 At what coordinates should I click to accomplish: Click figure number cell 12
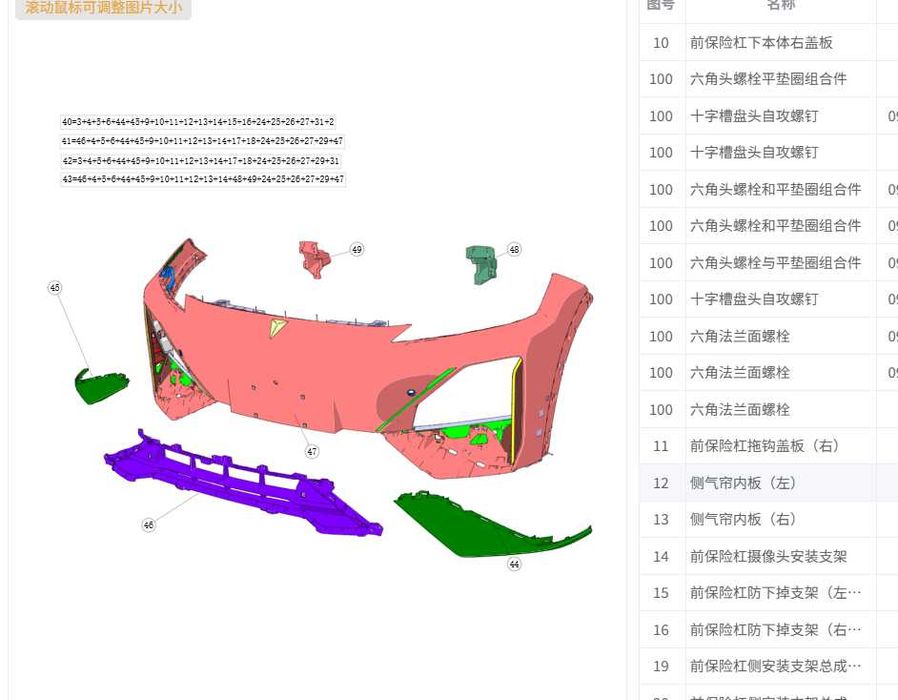(x=661, y=483)
